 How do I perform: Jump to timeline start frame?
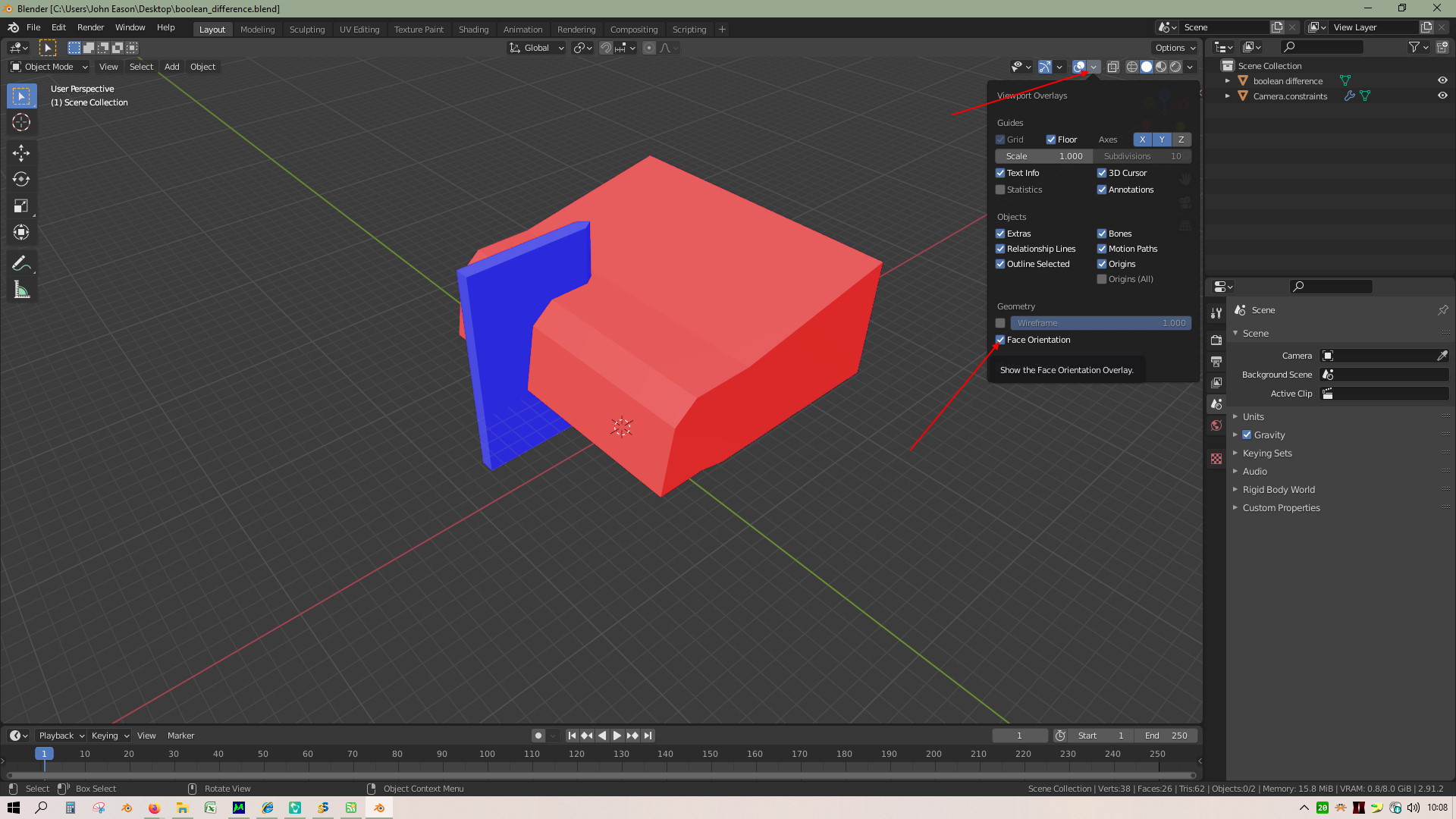(x=572, y=736)
